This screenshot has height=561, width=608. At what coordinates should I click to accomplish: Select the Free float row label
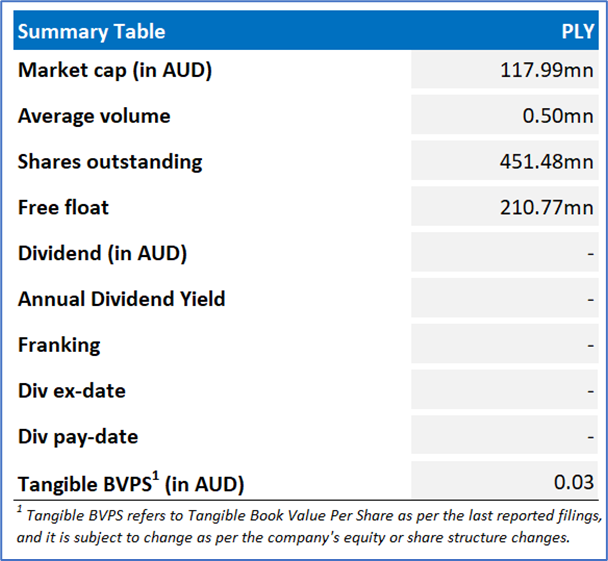(x=63, y=207)
